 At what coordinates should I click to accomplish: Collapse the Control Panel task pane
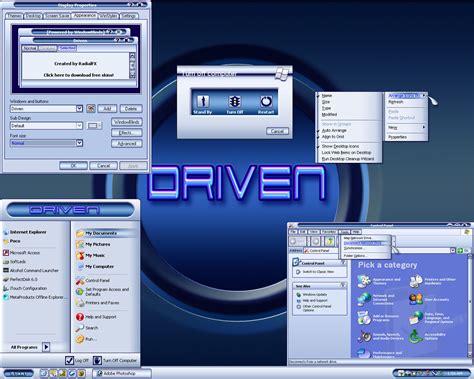click(x=343, y=263)
